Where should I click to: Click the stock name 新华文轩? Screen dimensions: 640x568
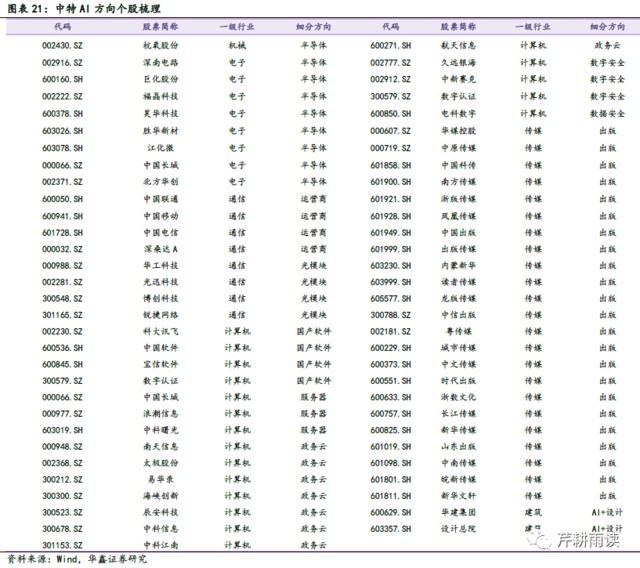pos(459,496)
